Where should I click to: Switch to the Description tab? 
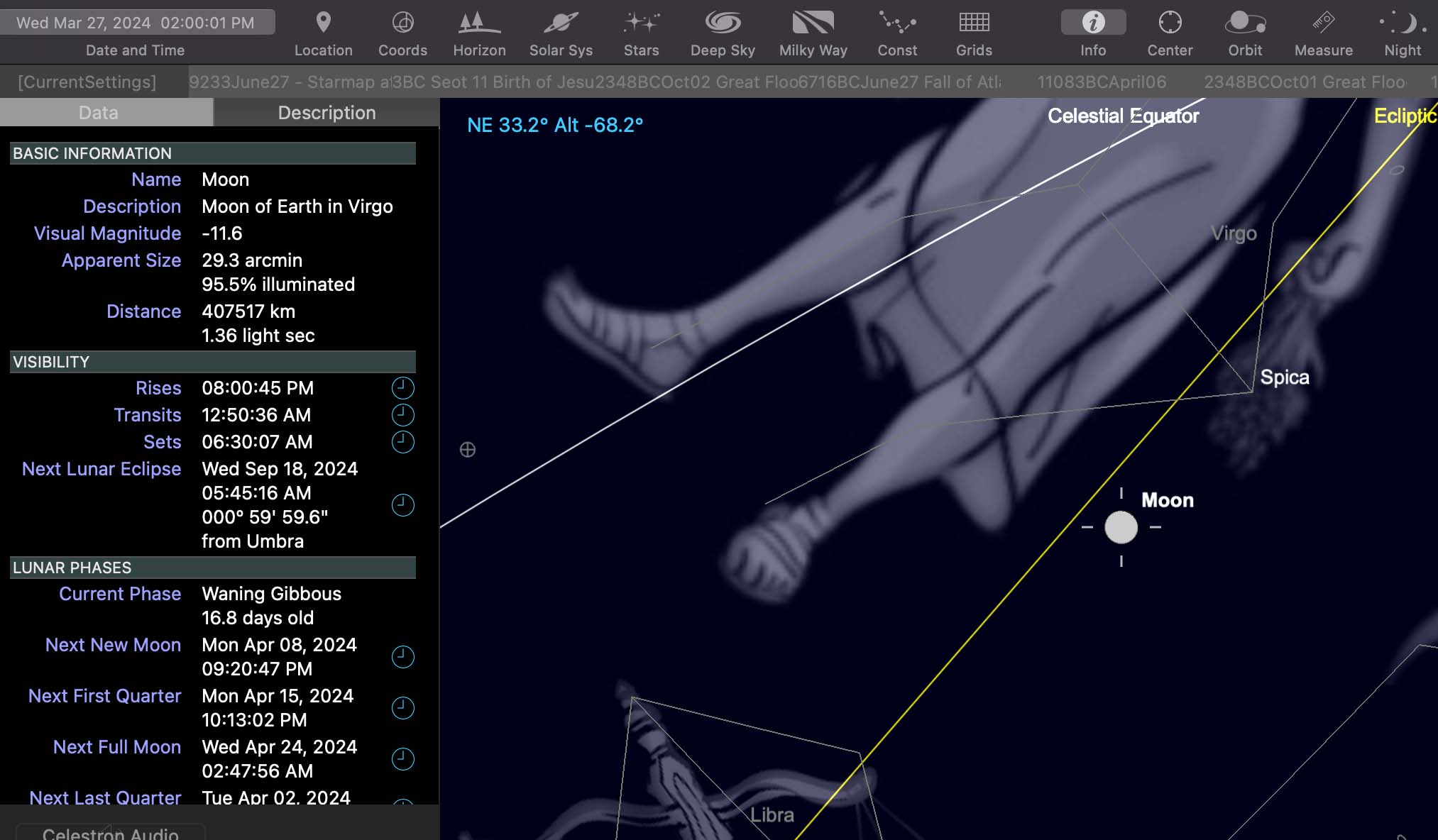click(x=326, y=113)
